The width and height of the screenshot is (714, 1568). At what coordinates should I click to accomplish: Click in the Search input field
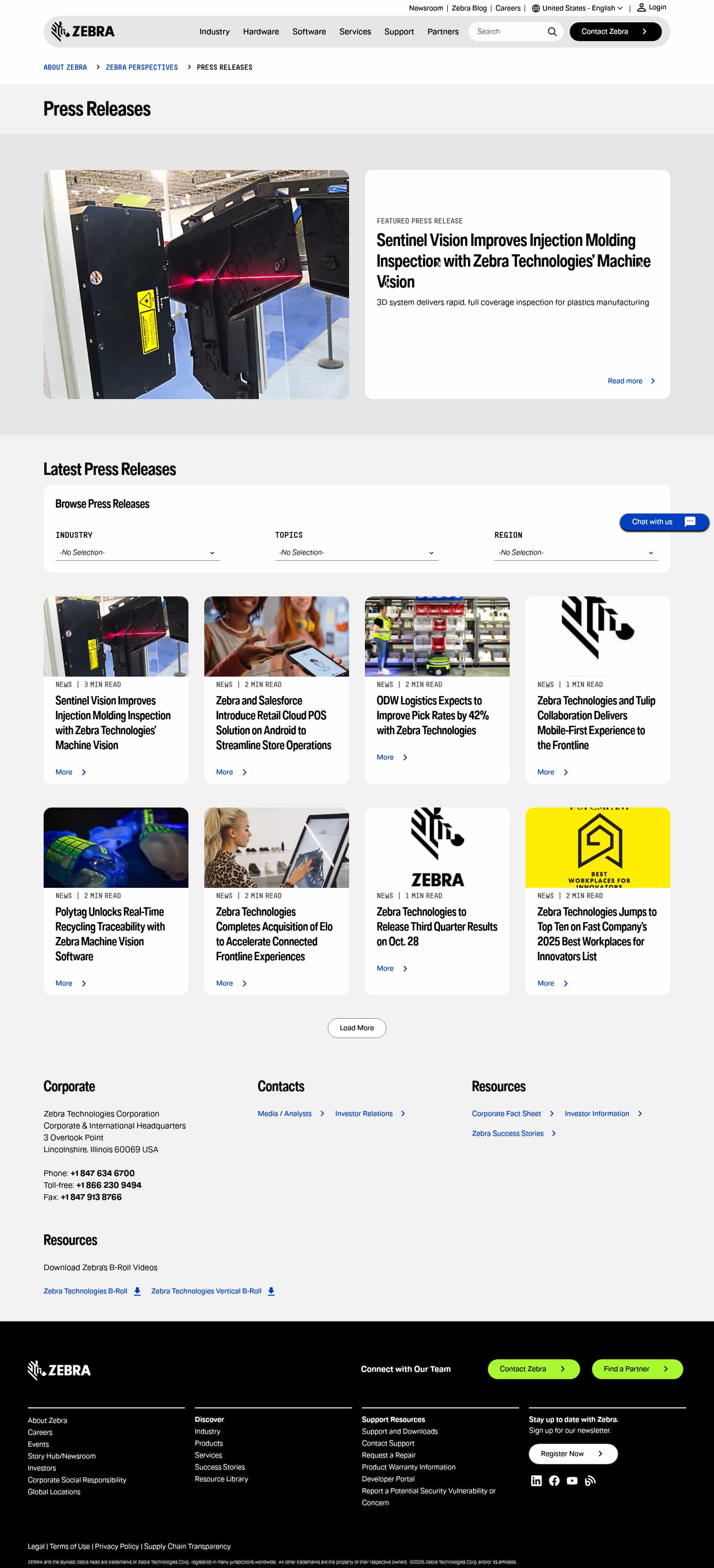[x=508, y=32]
